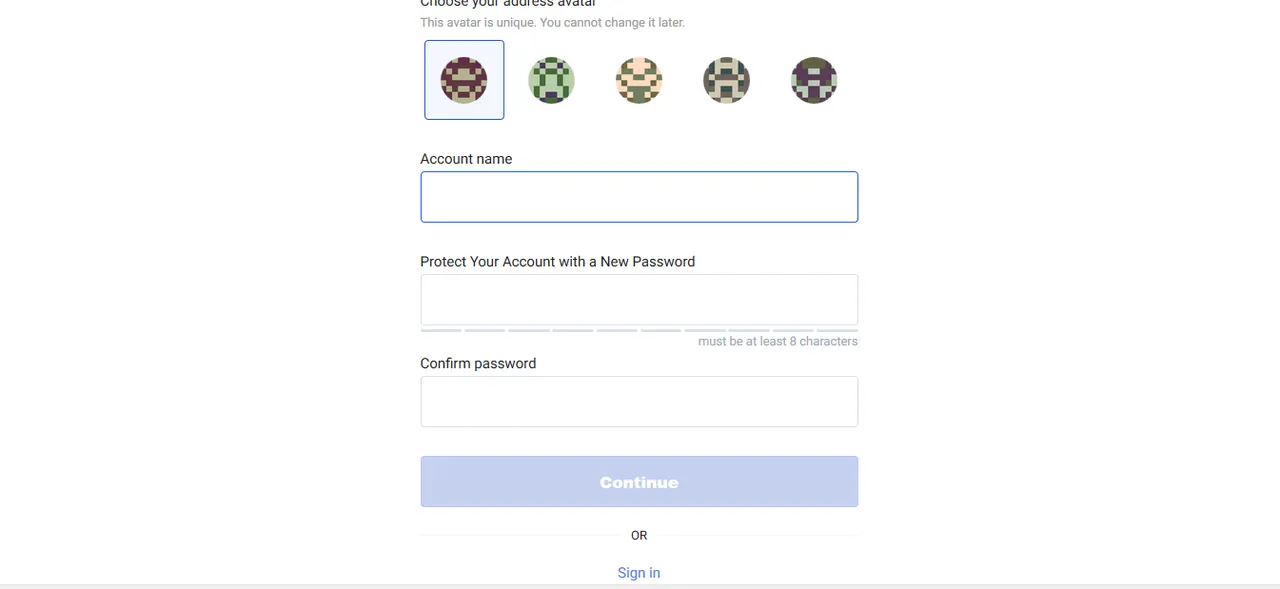Click the password strength meter bar
Viewport: 1280px width, 589px height.
pos(639,330)
